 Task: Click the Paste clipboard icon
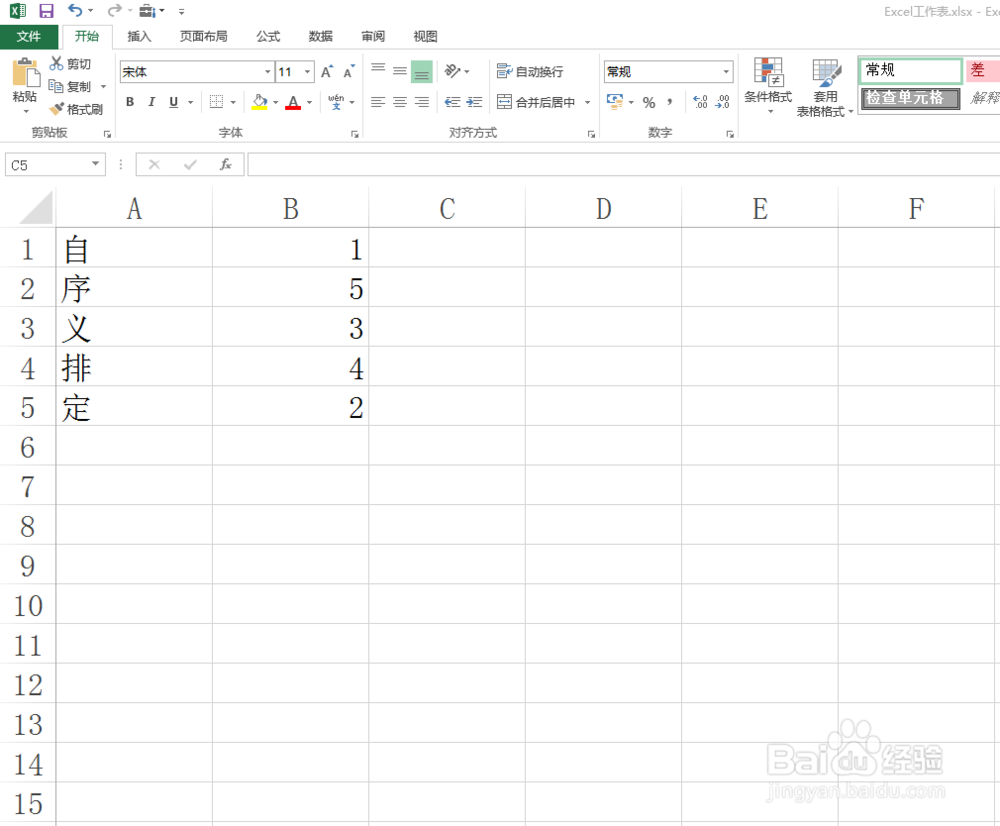coord(25,72)
